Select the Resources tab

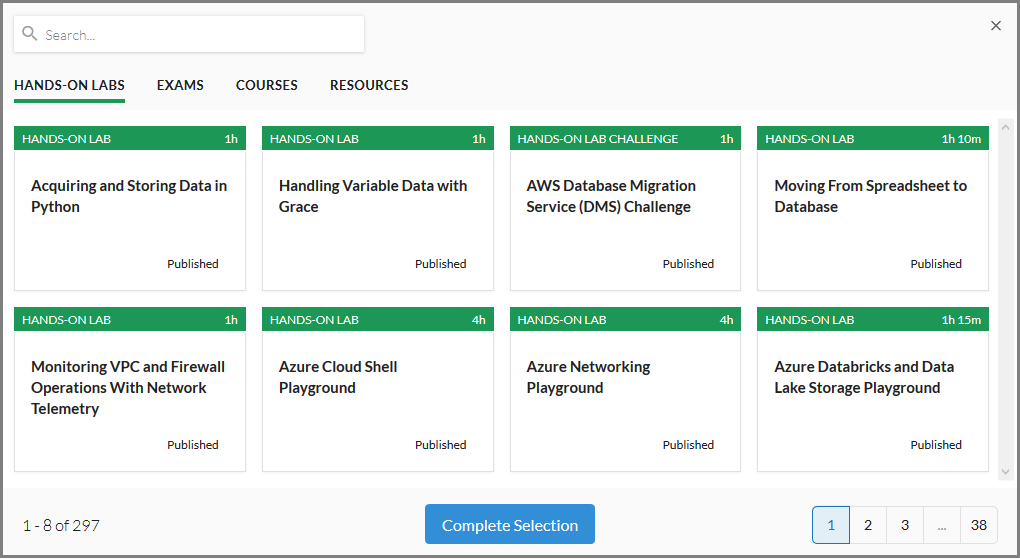click(x=369, y=85)
